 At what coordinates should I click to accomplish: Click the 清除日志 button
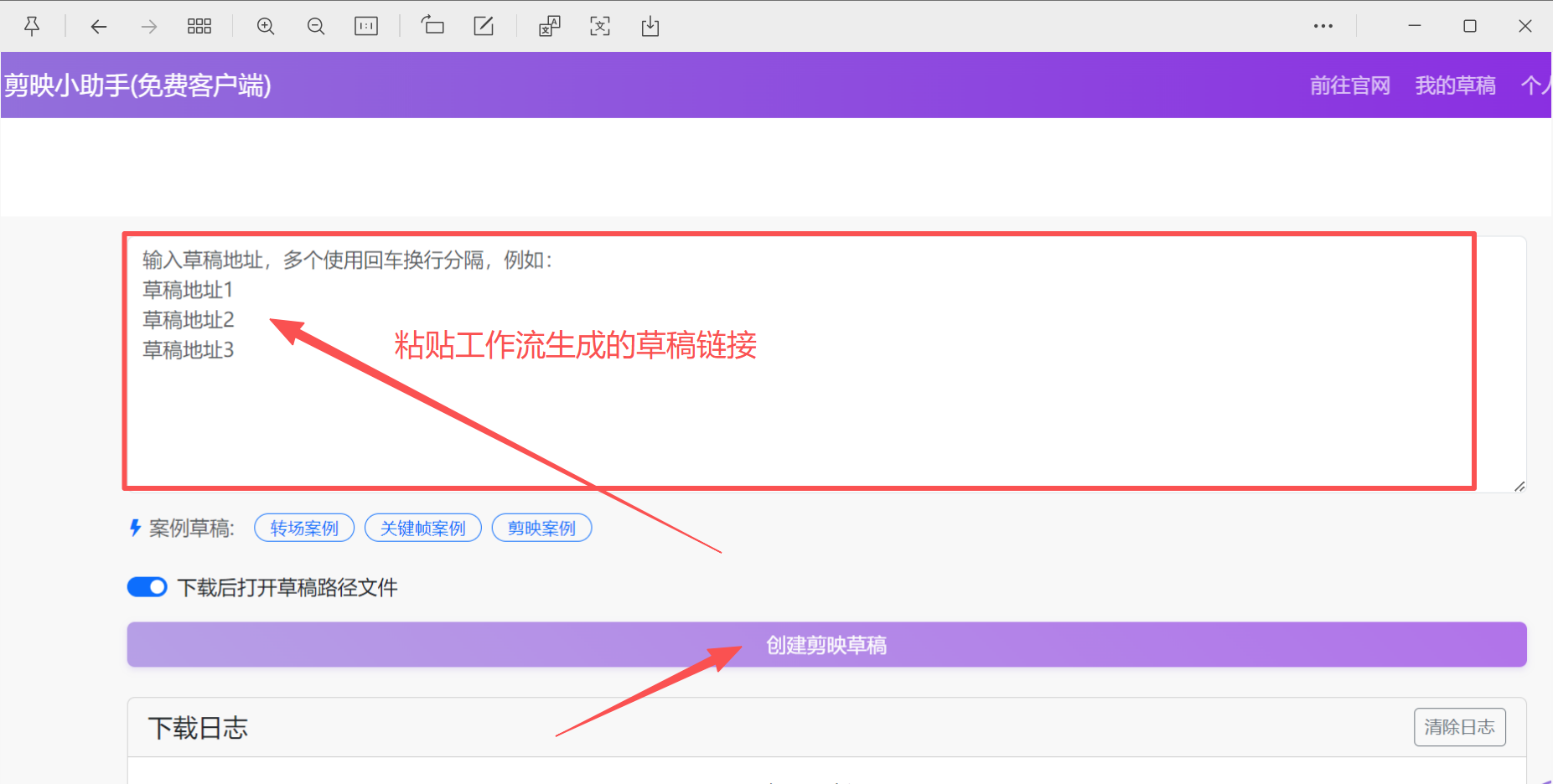(1459, 727)
